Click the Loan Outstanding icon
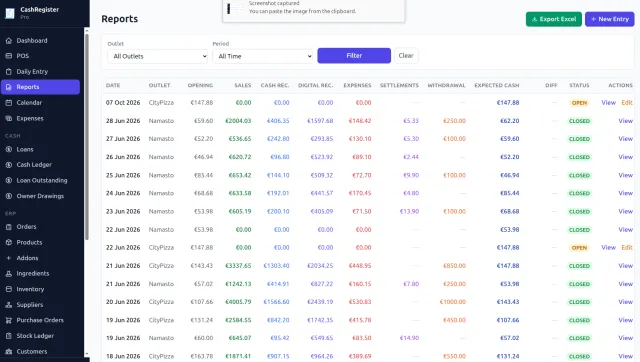The width and height of the screenshot is (640, 362). click(9, 180)
